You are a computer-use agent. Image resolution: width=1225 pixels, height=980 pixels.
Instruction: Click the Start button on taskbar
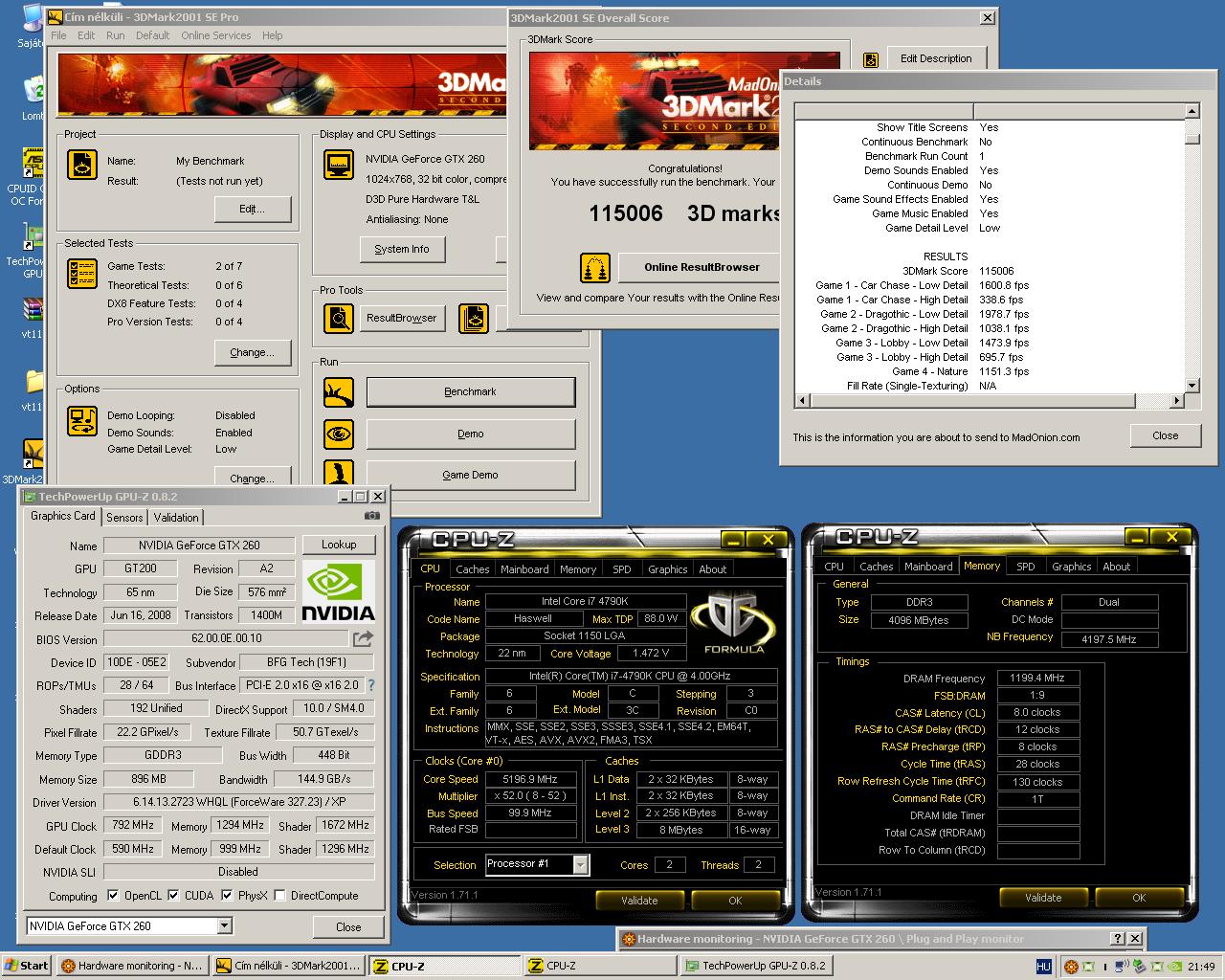click(26, 966)
